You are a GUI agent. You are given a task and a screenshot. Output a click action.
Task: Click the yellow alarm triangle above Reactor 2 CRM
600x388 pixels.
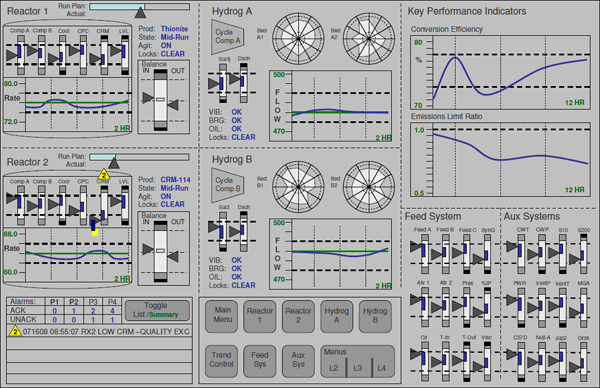(x=104, y=174)
